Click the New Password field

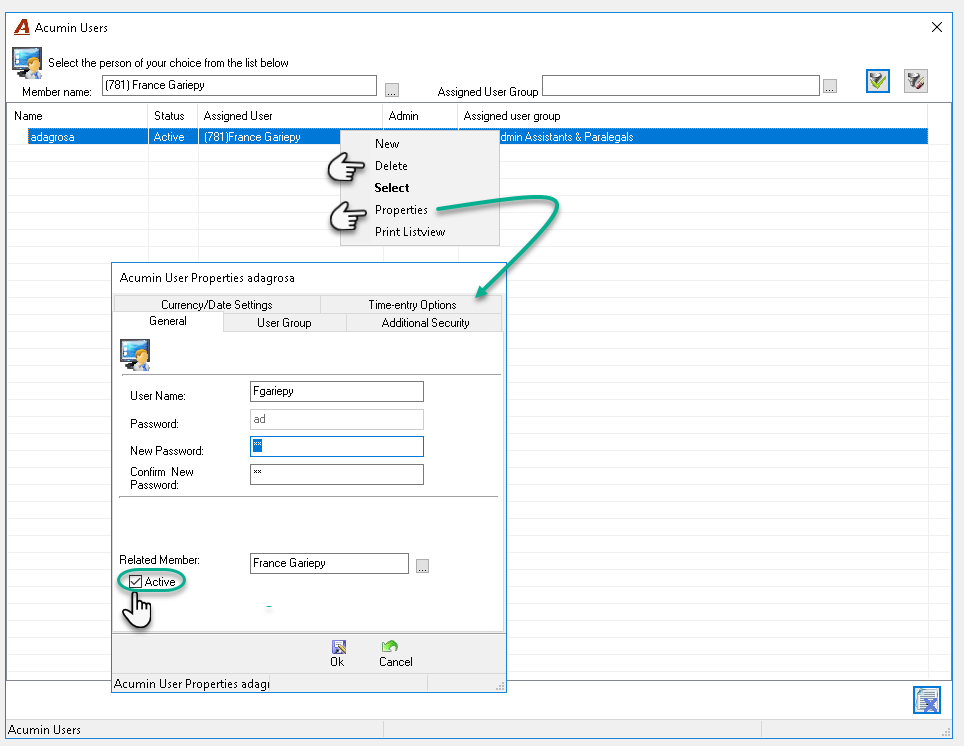337,446
